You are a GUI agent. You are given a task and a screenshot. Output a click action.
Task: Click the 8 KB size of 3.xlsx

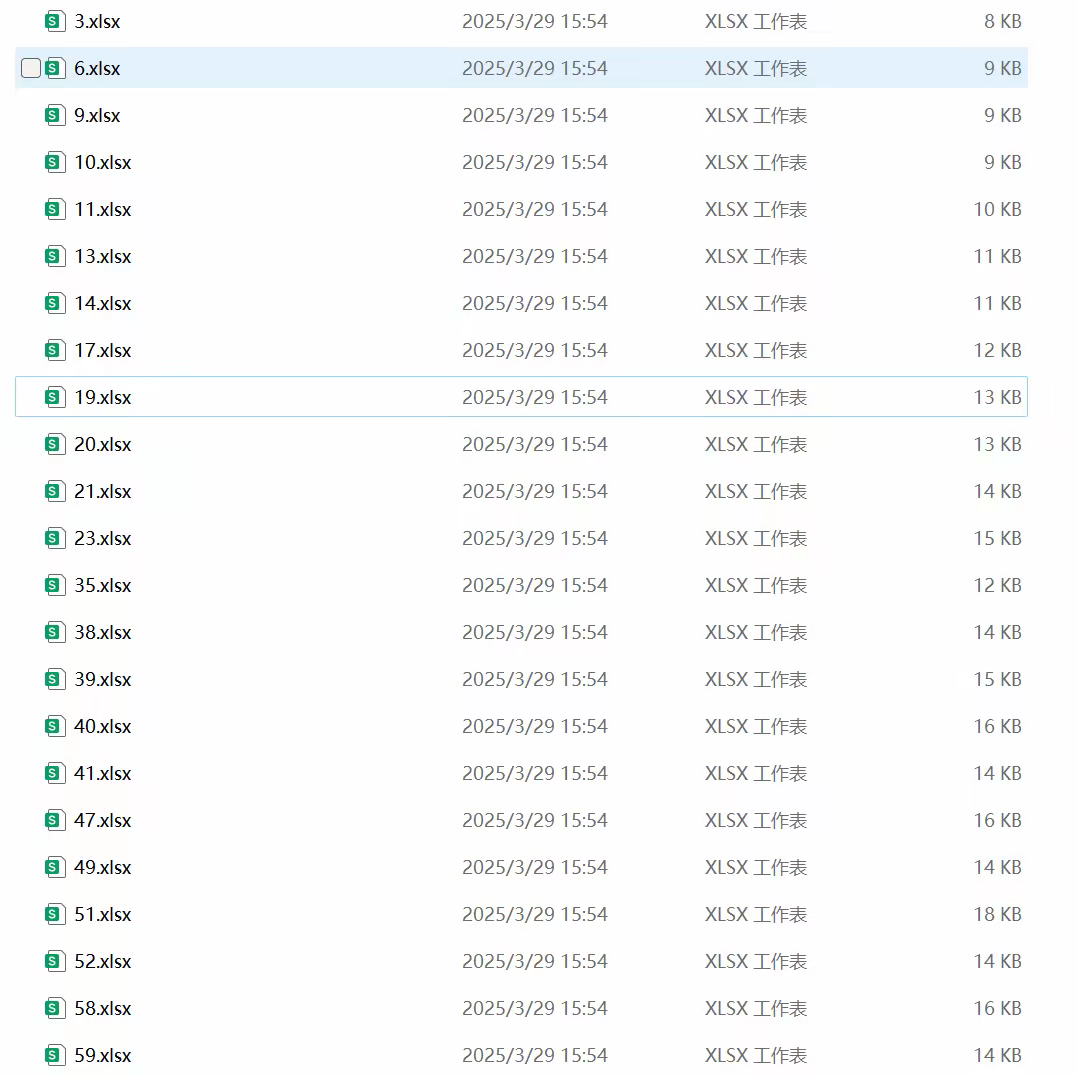point(1002,21)
